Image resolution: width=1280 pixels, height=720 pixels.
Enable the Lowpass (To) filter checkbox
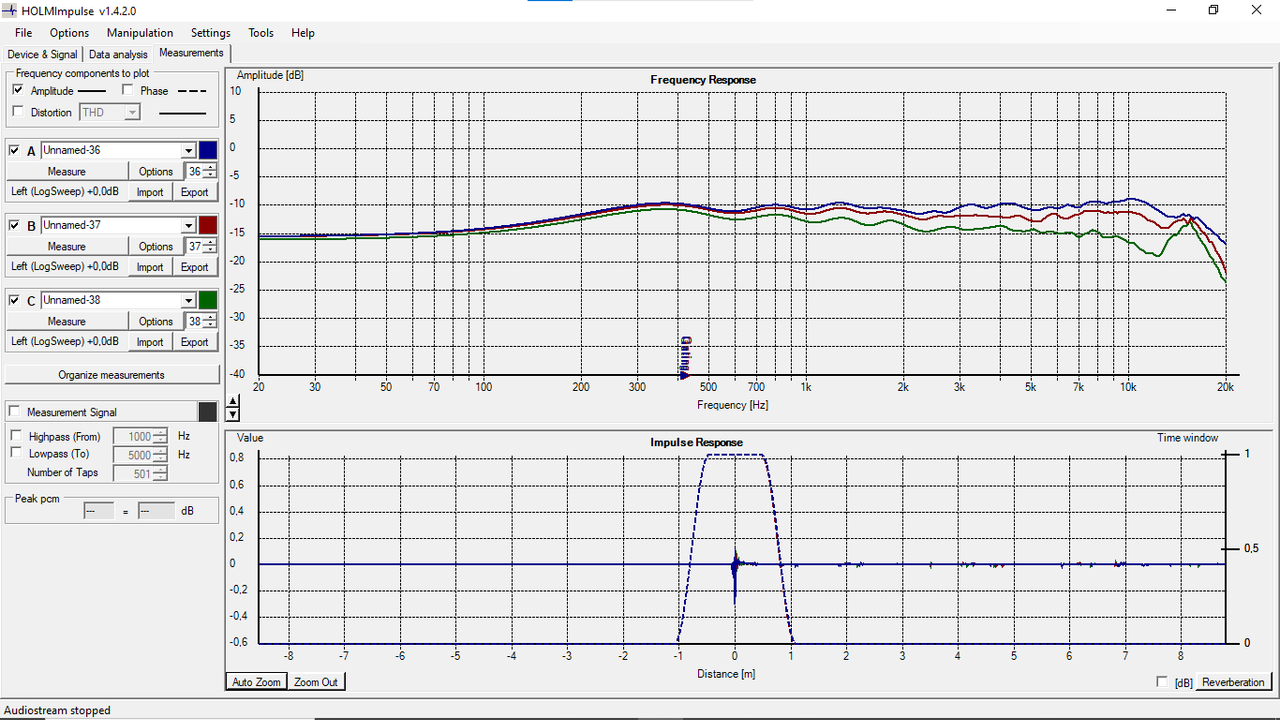tap(16, 453)
